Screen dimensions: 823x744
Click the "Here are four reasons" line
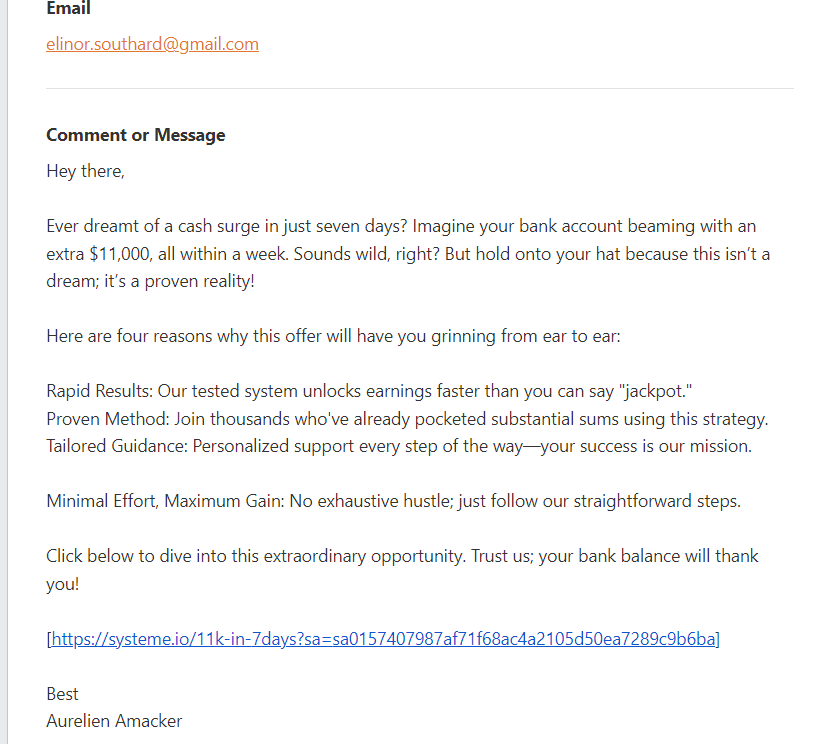pos(333,336)
